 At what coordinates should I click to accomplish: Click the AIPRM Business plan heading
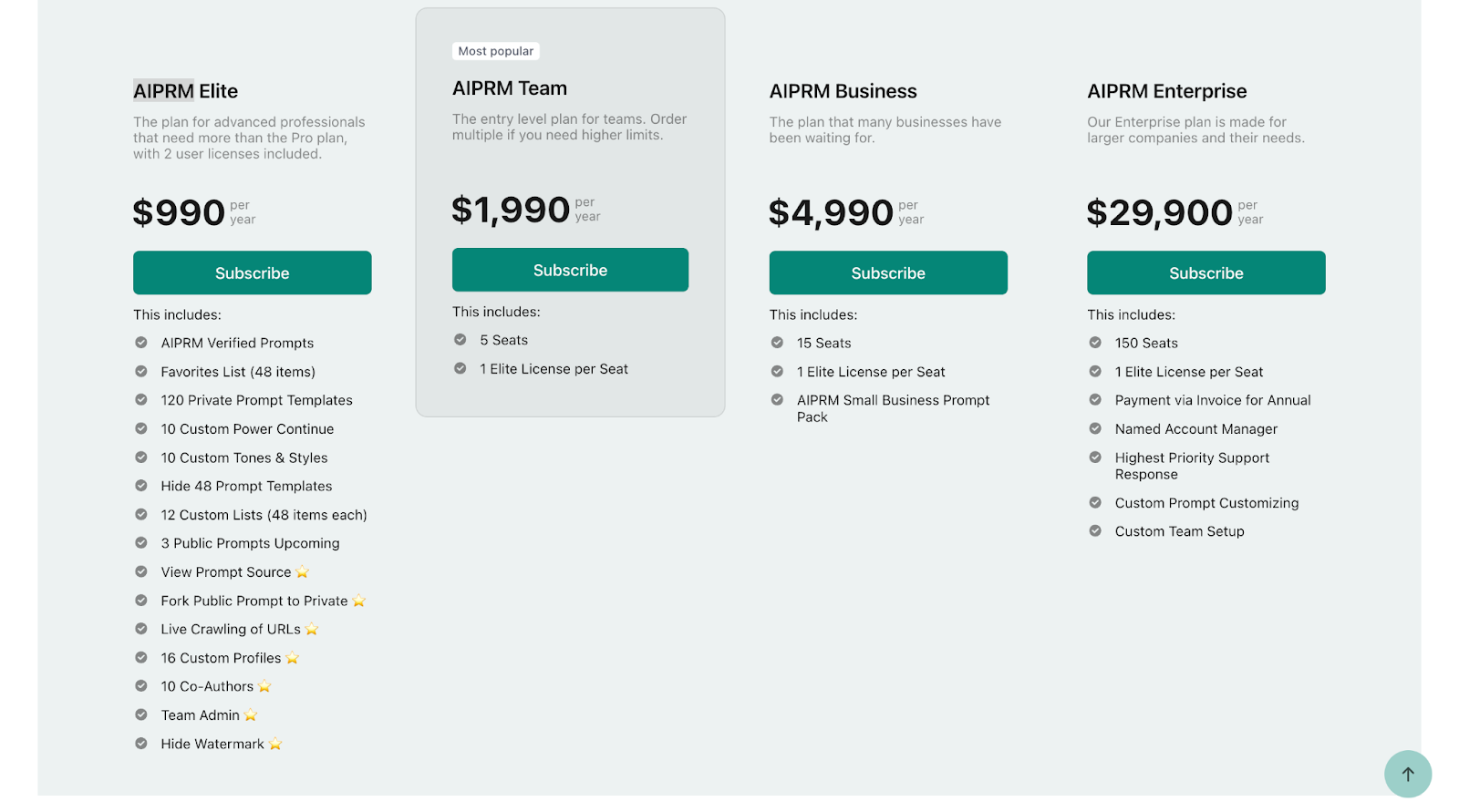pos(843,91)
